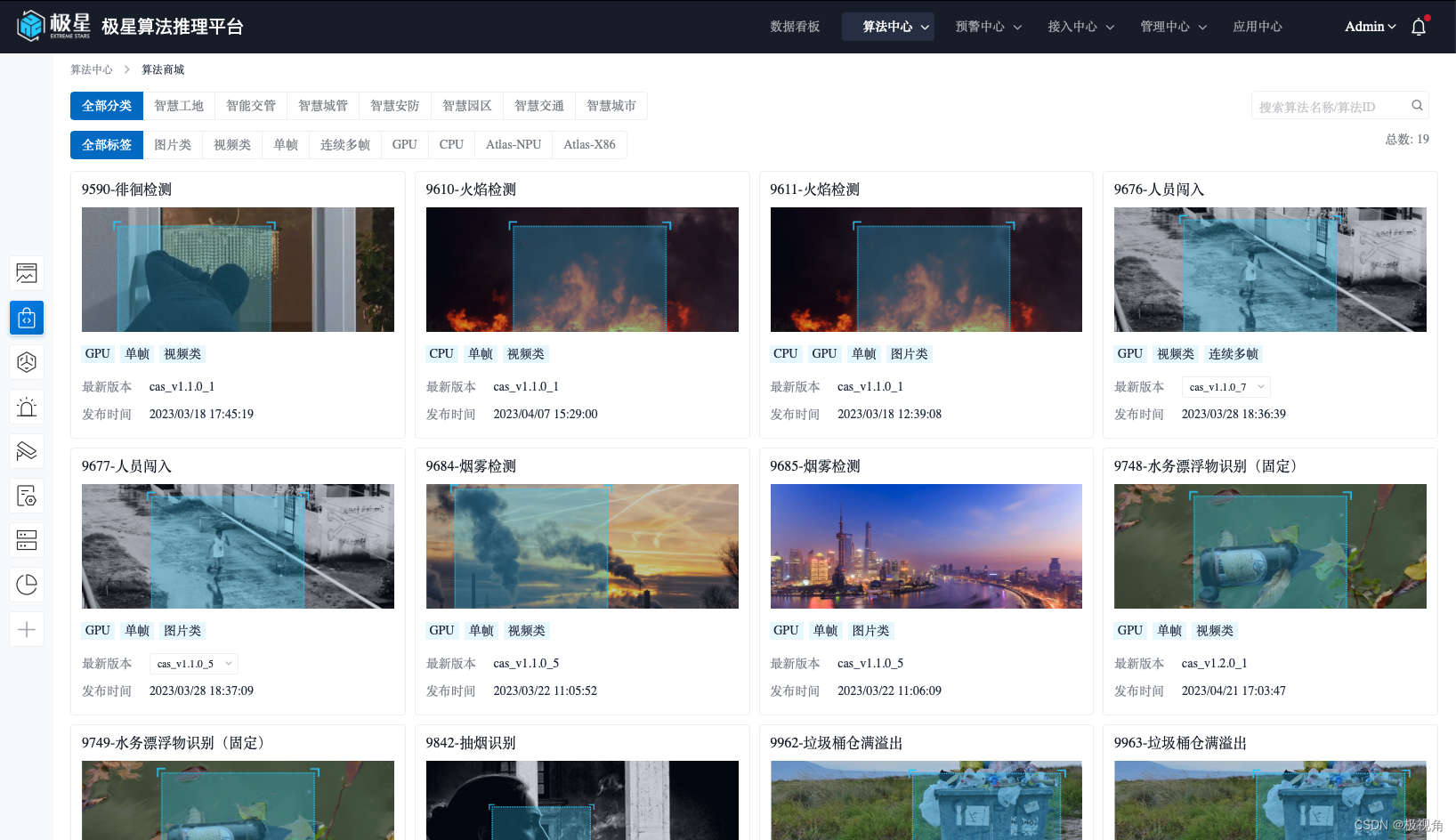Click the 连续多帧 tag on 9676 card
This screenshot has height=840, width=1456.
1234,354
